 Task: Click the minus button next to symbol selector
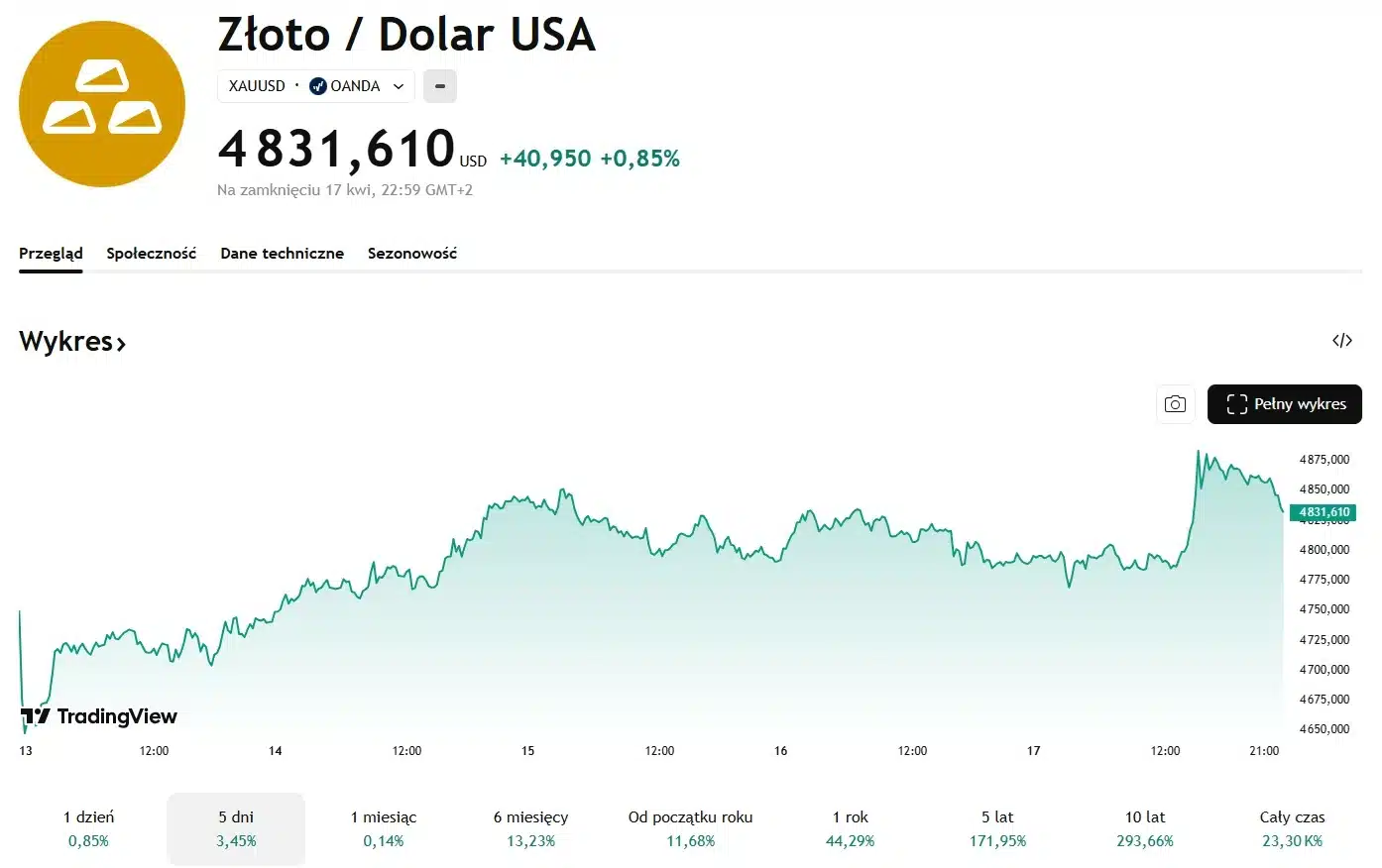pyautogui.click(x=440, y=86)
